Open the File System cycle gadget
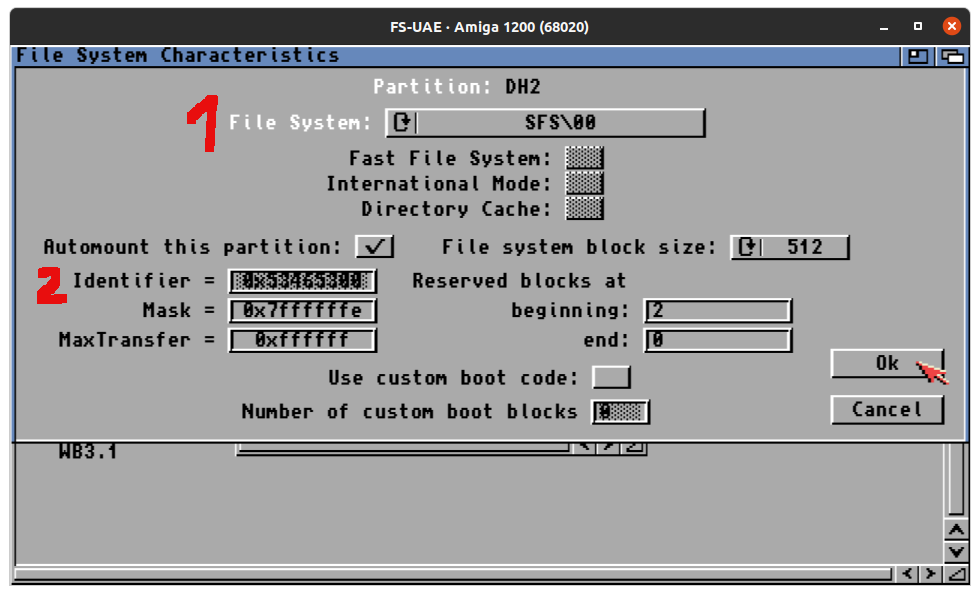Image resolution: width=980 pixels, height=595 pixels. (x=545, y=122)
